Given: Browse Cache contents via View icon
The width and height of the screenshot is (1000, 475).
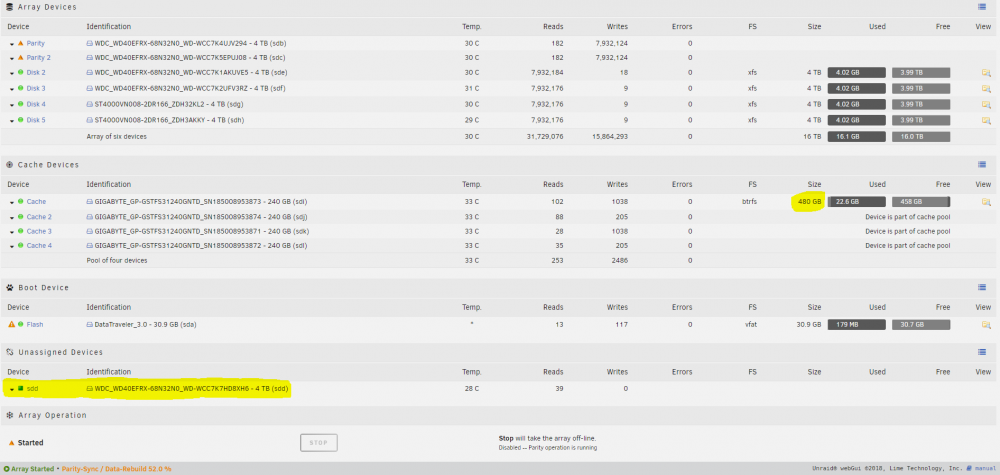Looking at the screenshot, I should [x=986, y=202].
